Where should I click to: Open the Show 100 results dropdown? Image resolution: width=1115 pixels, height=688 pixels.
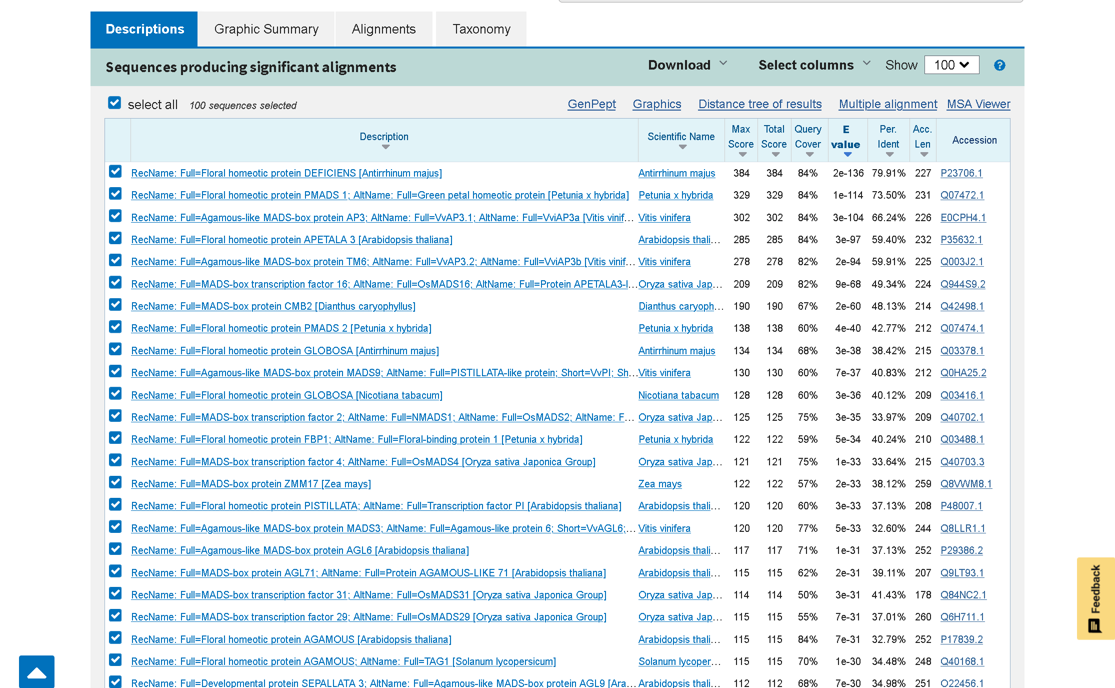(951, 65)
